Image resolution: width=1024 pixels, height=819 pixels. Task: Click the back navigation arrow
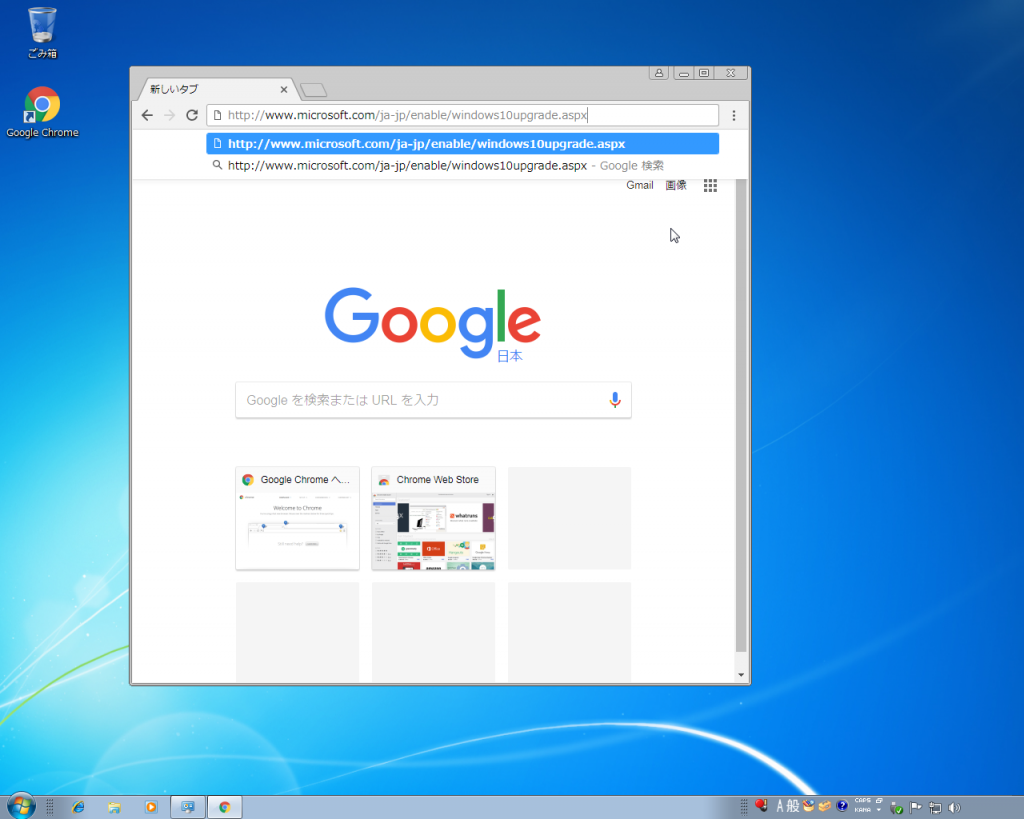pos(147,115)
